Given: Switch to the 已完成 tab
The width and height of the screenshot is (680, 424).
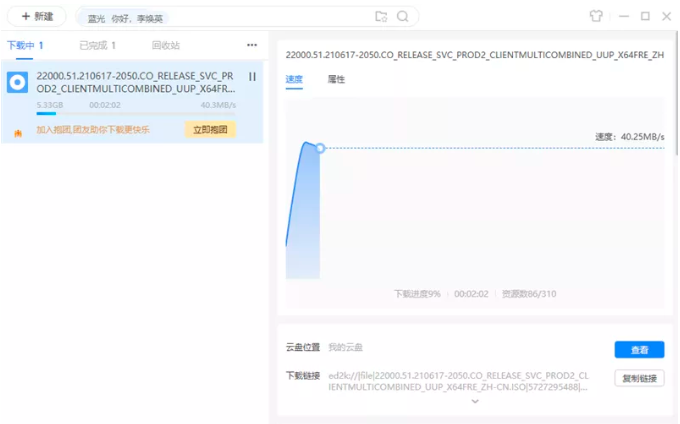Looking at the screenshot, I should tap(98, 45).
